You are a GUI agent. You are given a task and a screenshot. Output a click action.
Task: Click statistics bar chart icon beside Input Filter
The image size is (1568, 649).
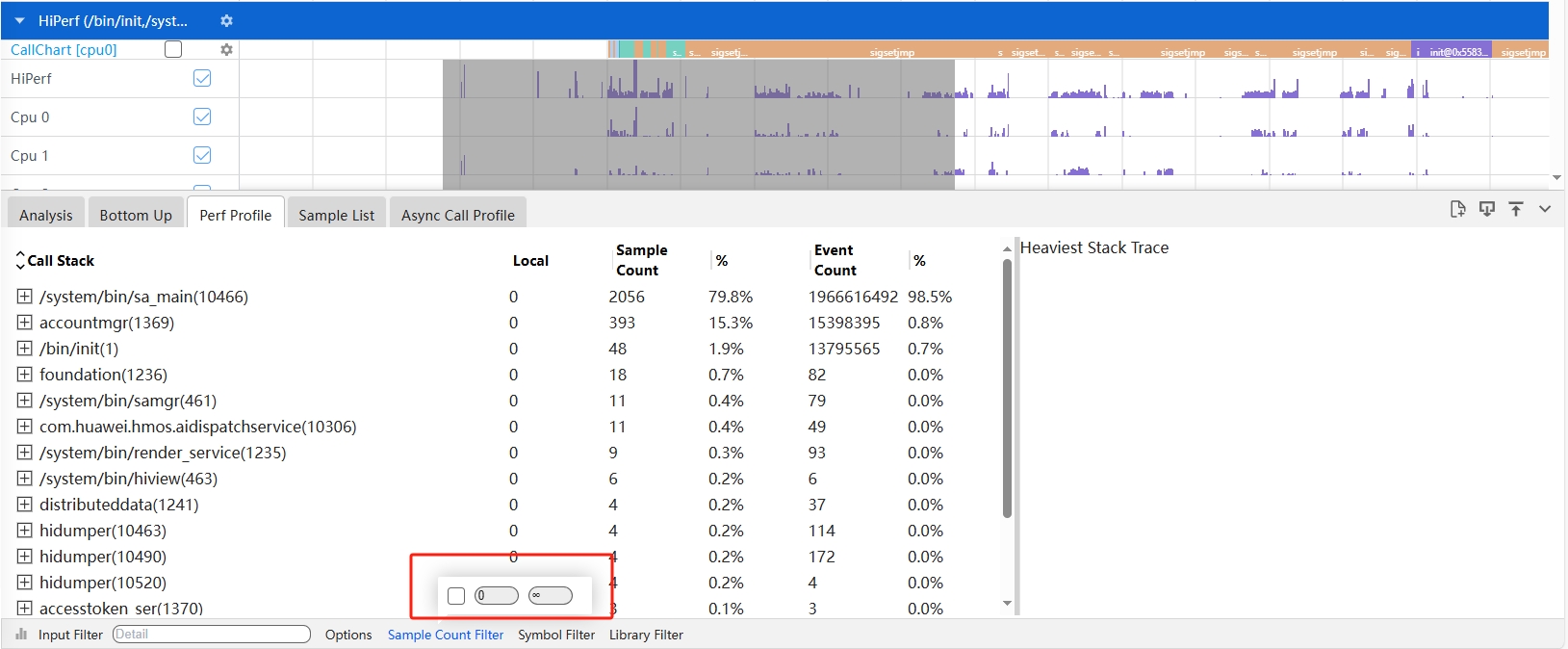[21, 635]
